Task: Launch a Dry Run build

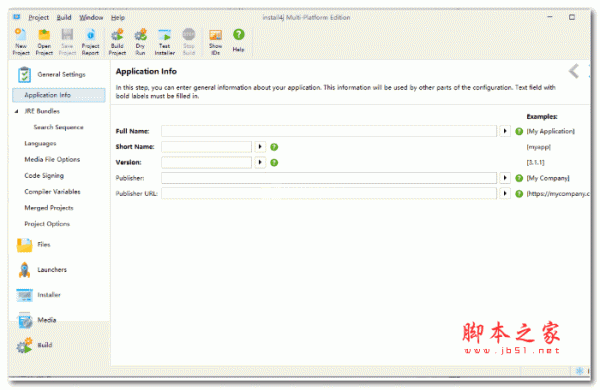Action: coord(140,42)
